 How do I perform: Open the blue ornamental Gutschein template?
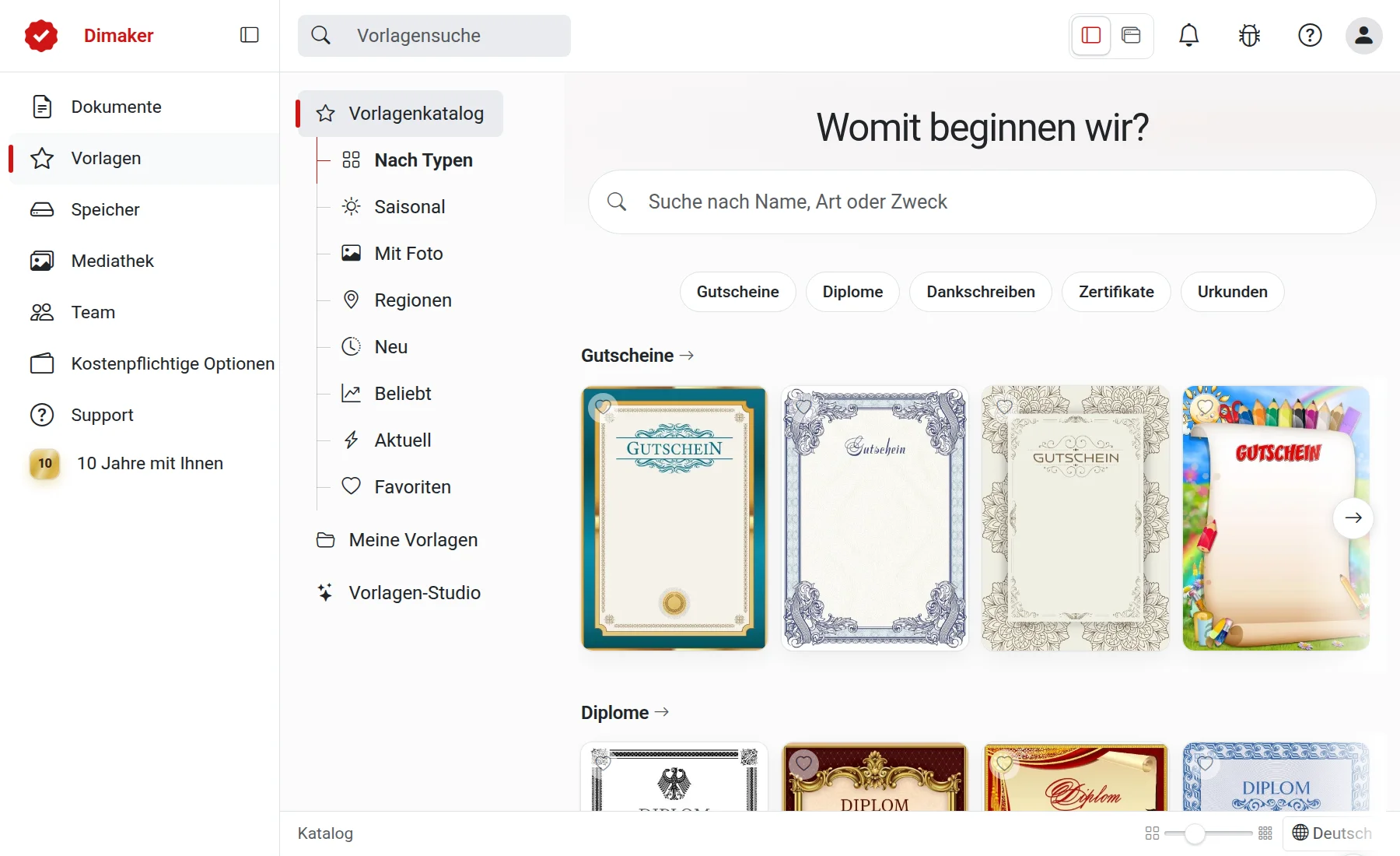click(x=875, y=518)
